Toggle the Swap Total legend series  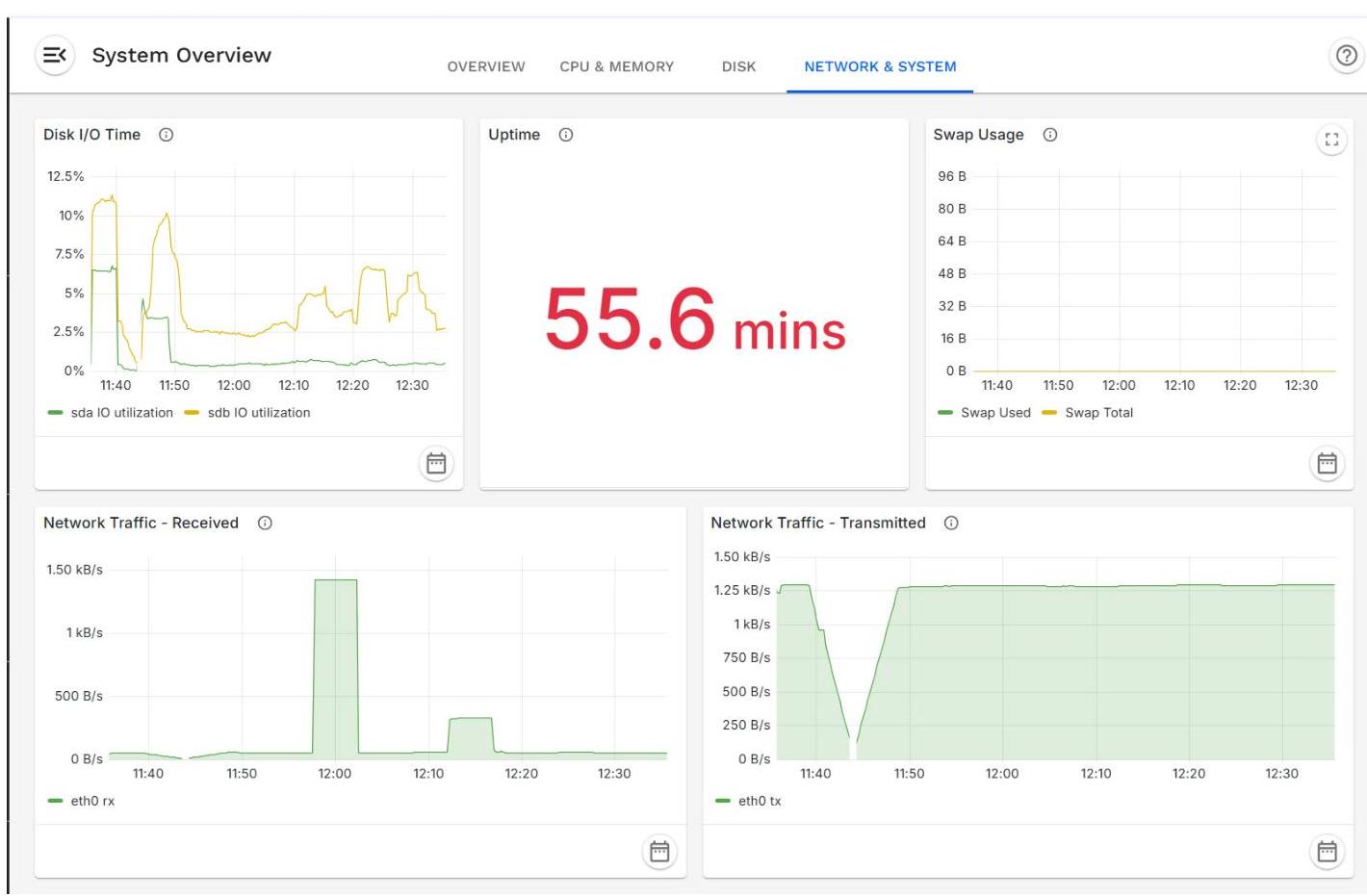coord(1088,413)
